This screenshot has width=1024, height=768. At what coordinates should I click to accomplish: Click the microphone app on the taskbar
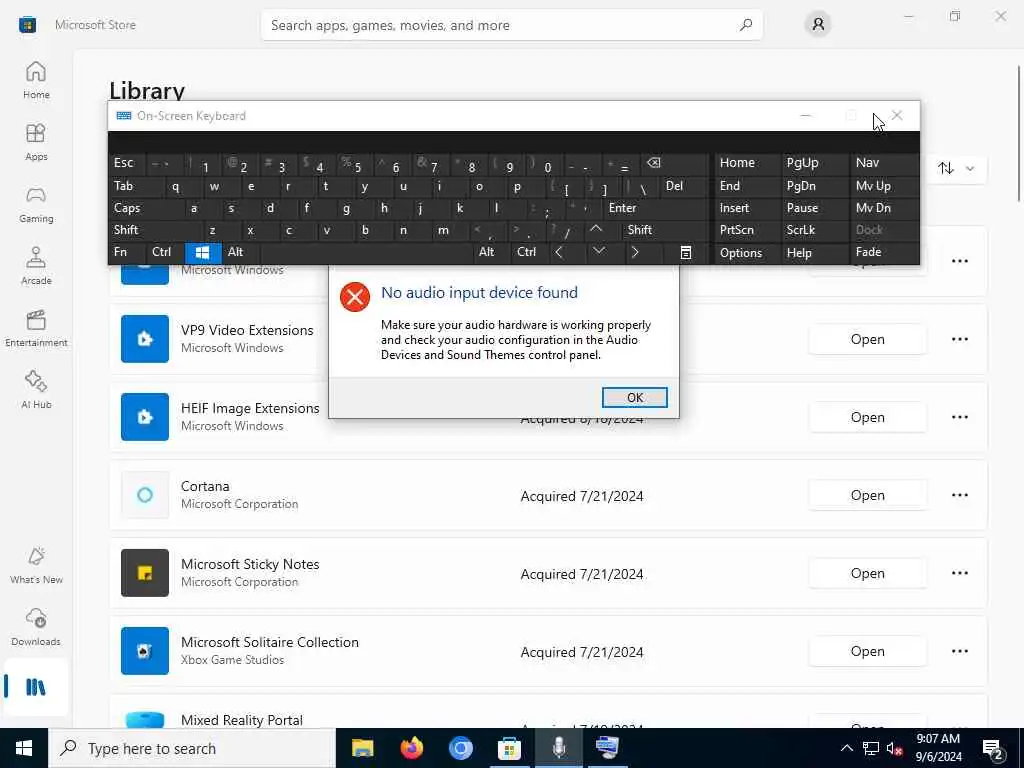tap(559, 748)
